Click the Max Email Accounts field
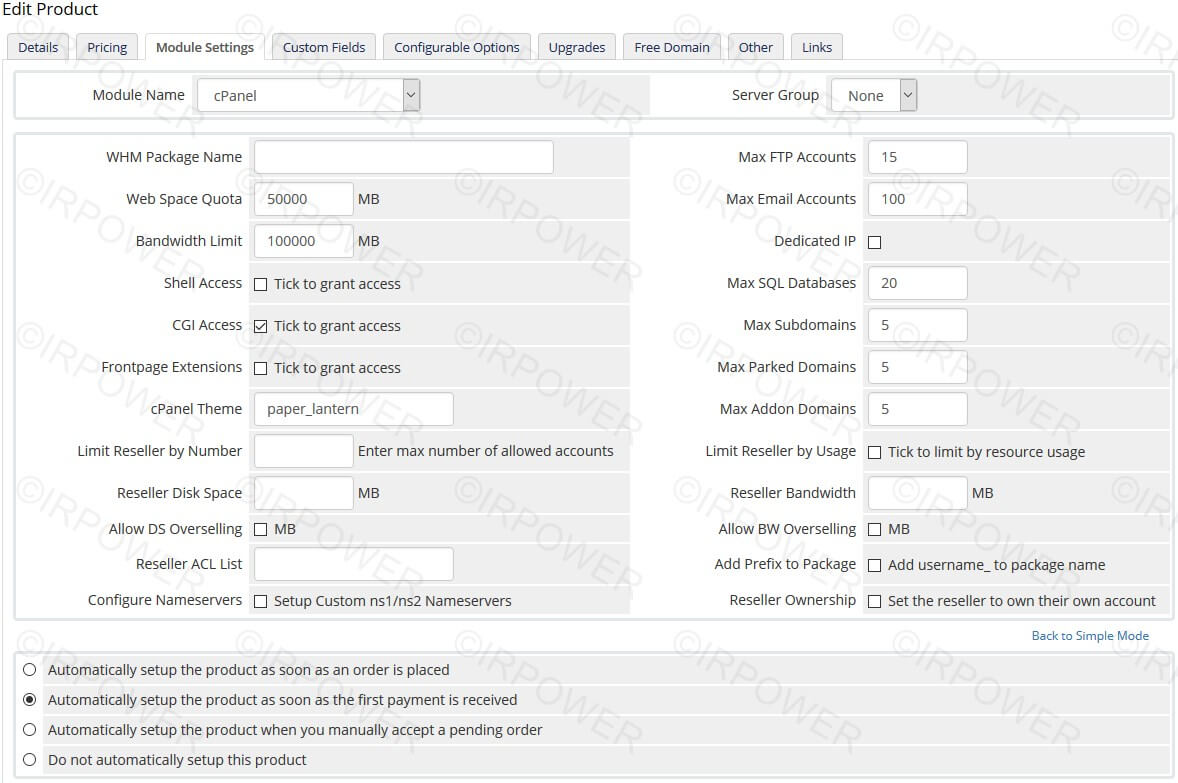1178x783 pixels. [917, 199]
